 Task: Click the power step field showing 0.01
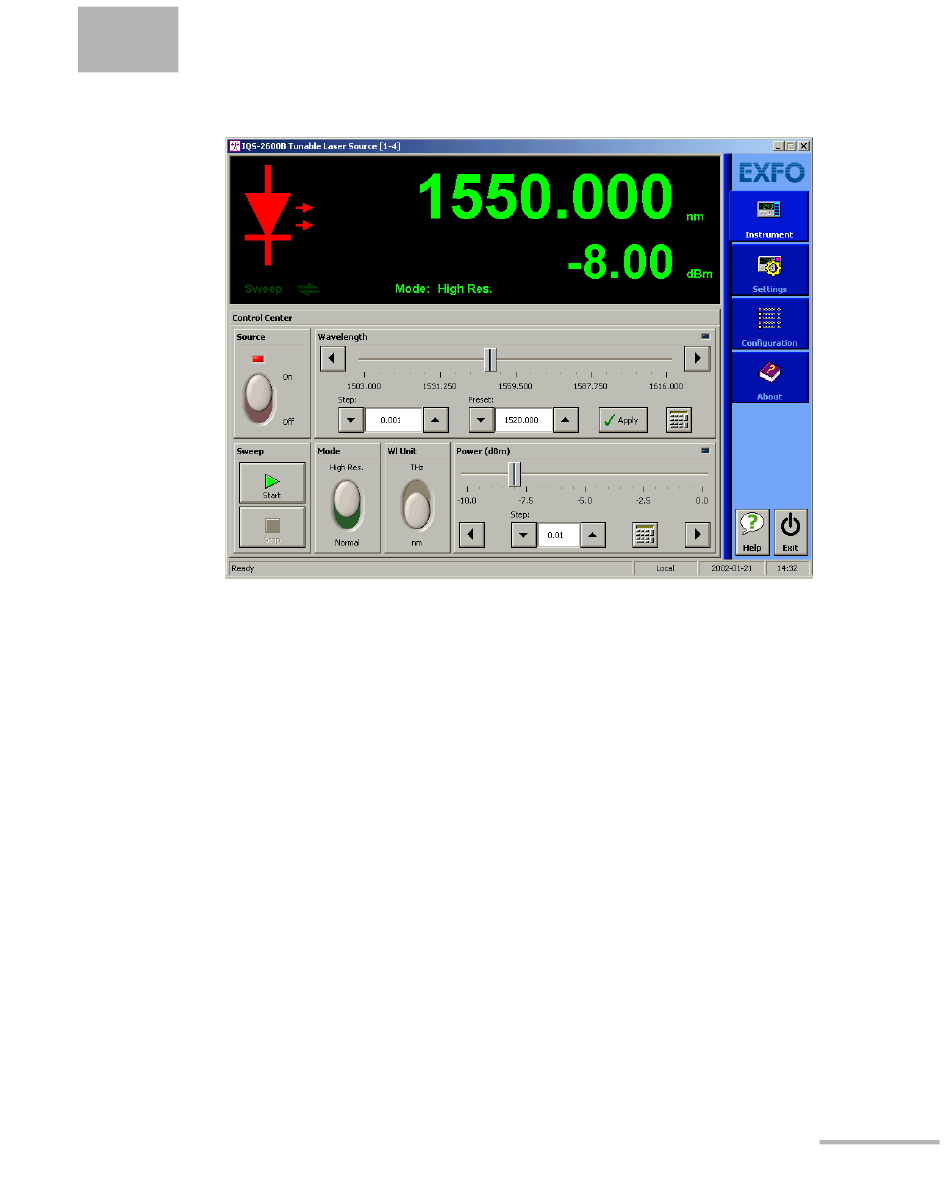(558, 535)
